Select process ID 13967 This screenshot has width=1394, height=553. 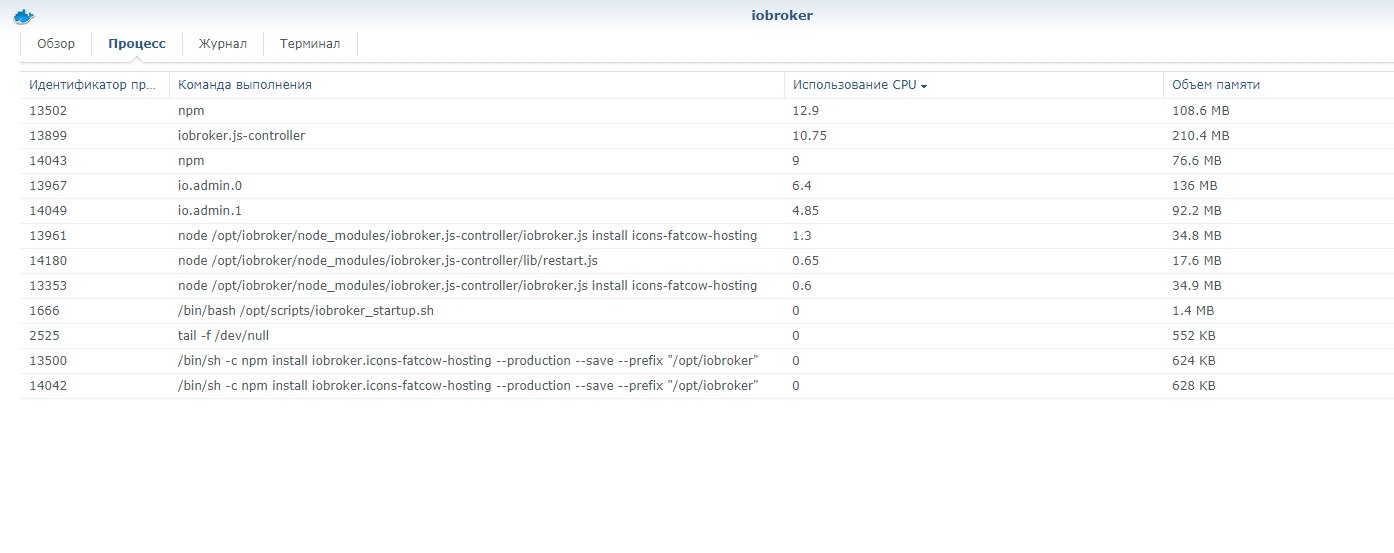[x=48, y=185]
